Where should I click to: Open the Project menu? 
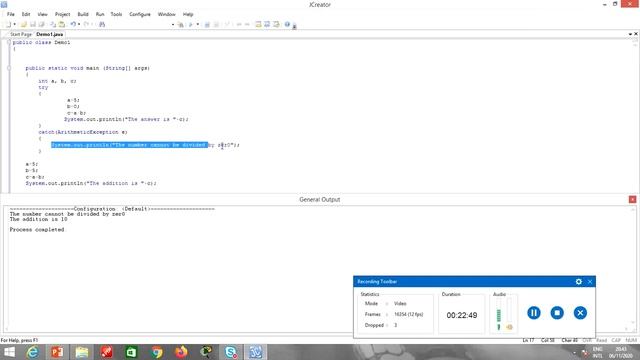(x=62, y=14)
